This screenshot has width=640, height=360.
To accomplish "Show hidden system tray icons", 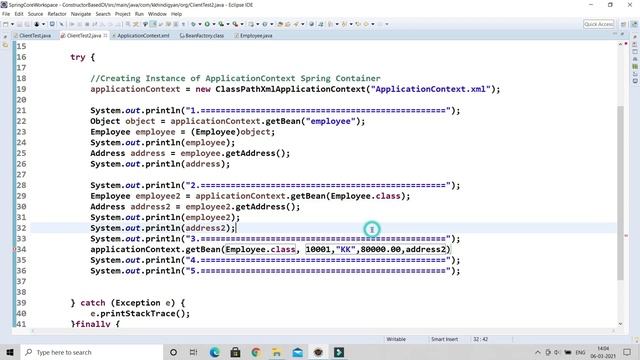I will [538, 352].
